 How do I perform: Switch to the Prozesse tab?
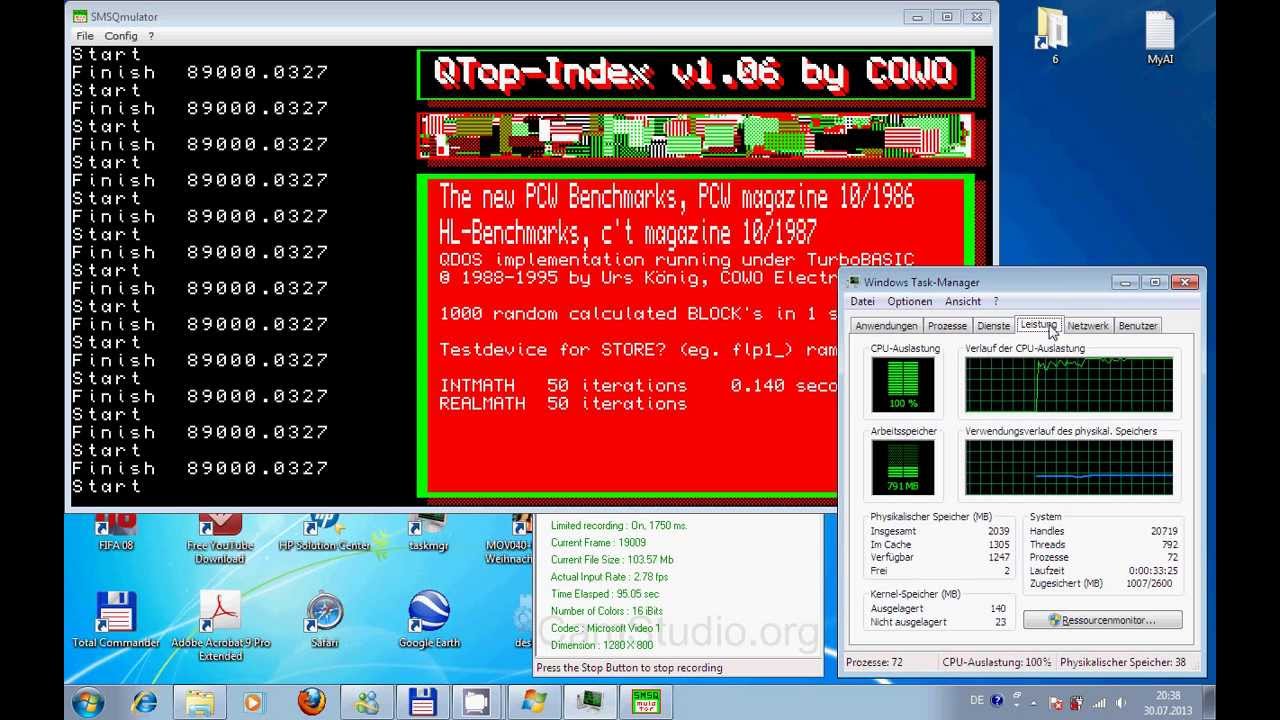947,326
